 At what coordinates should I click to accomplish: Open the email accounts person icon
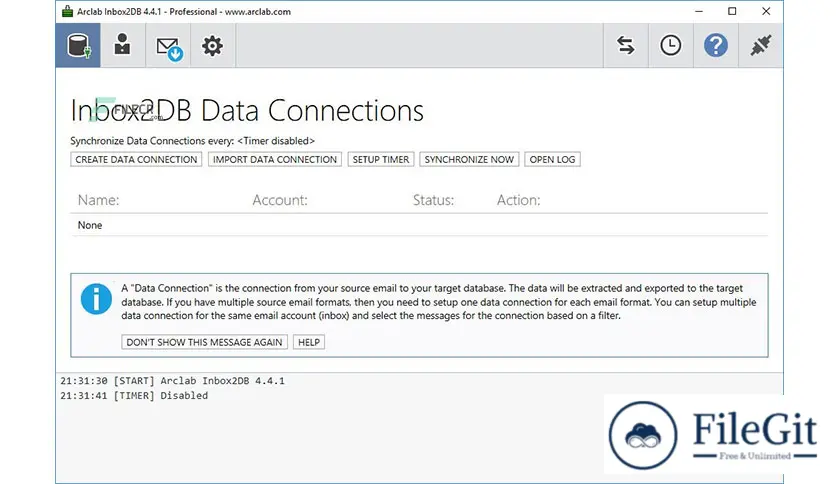point(123,45)
